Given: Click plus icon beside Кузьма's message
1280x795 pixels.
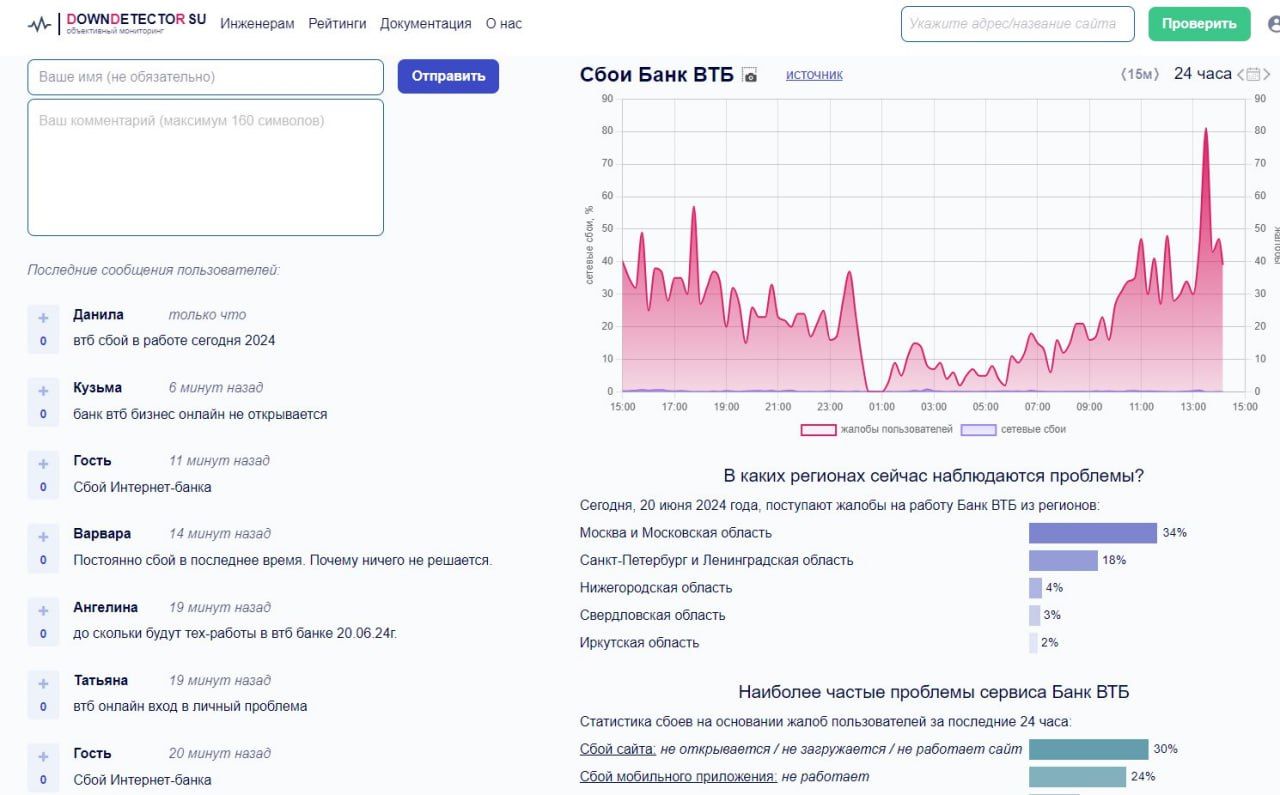Looking at the screenshot, I should click(43, 391).
